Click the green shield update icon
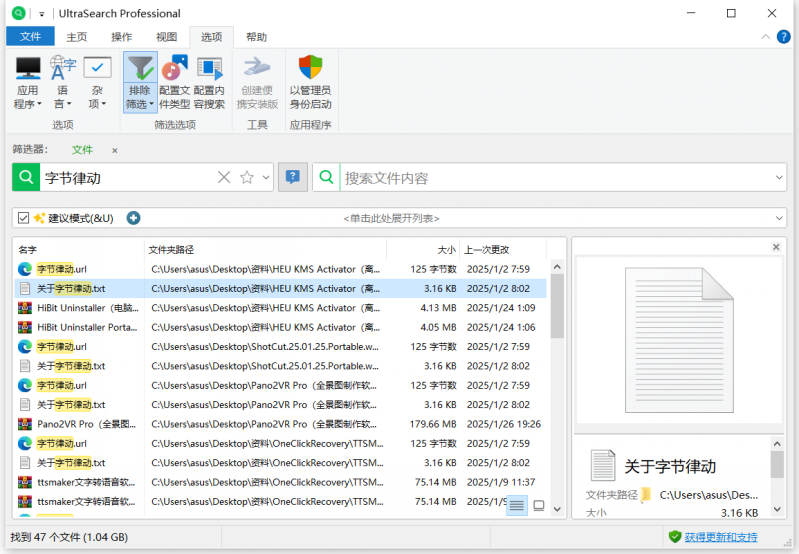Screen dimensions: 799x554 [x=675, y=537]
